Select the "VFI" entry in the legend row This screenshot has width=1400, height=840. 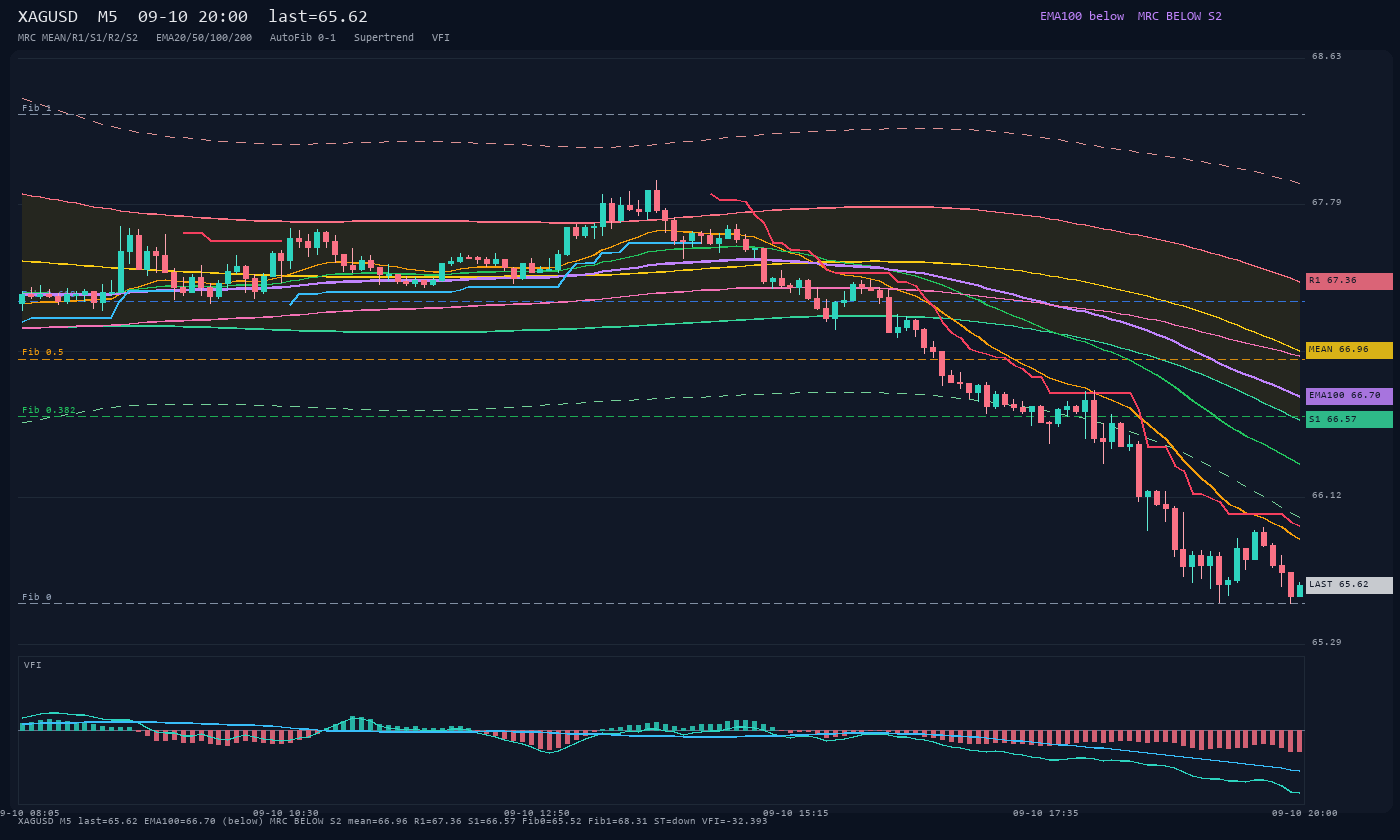441,38
